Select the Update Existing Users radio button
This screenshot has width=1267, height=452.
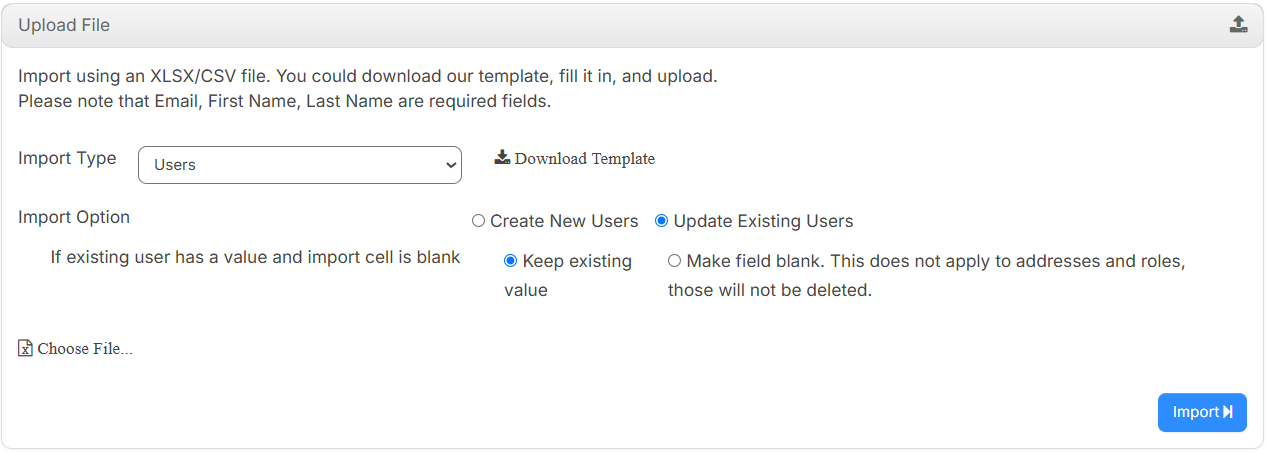(x=661, y=221)
